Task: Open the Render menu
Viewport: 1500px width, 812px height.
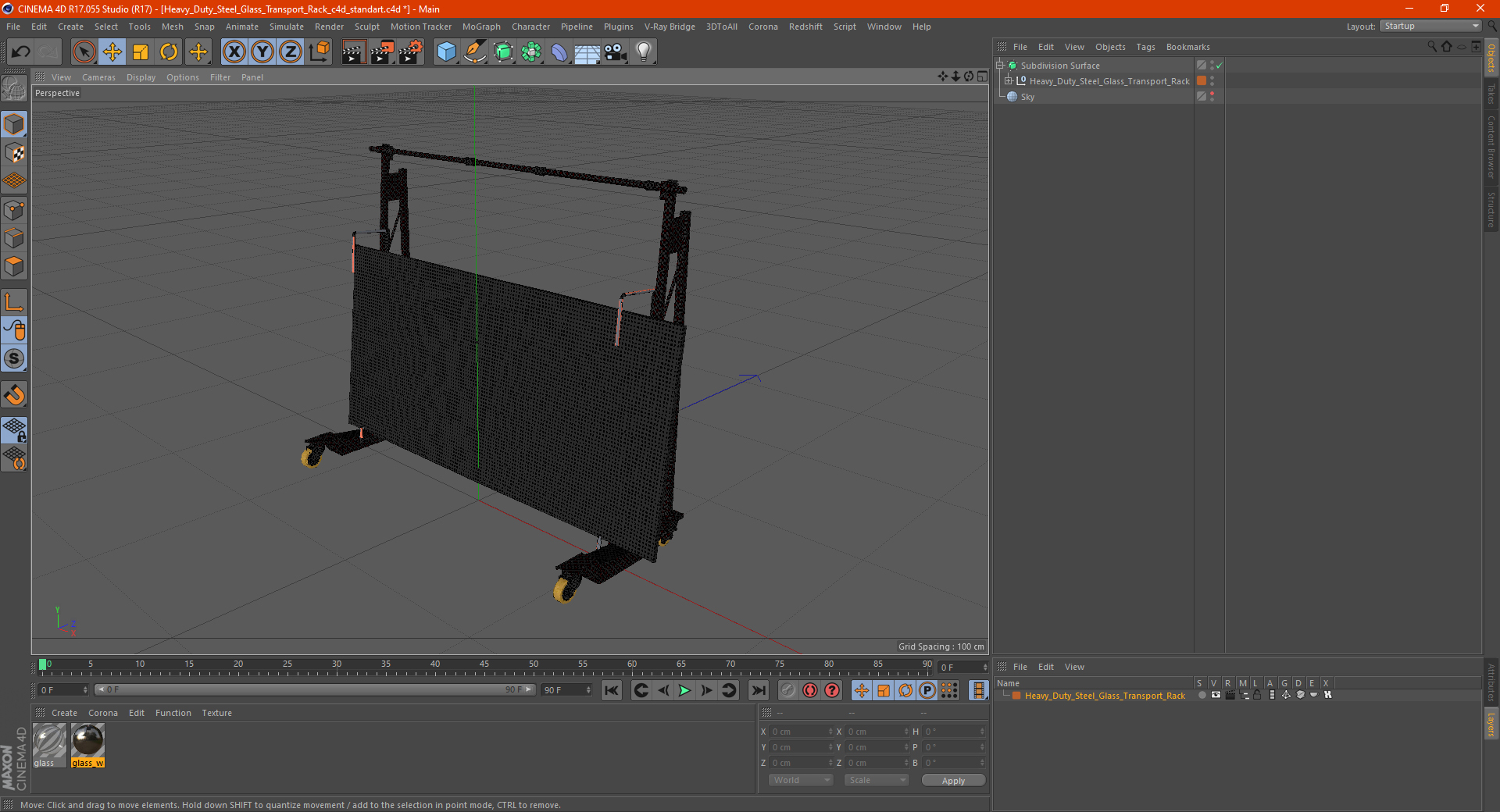Action: tap(329, 27)
